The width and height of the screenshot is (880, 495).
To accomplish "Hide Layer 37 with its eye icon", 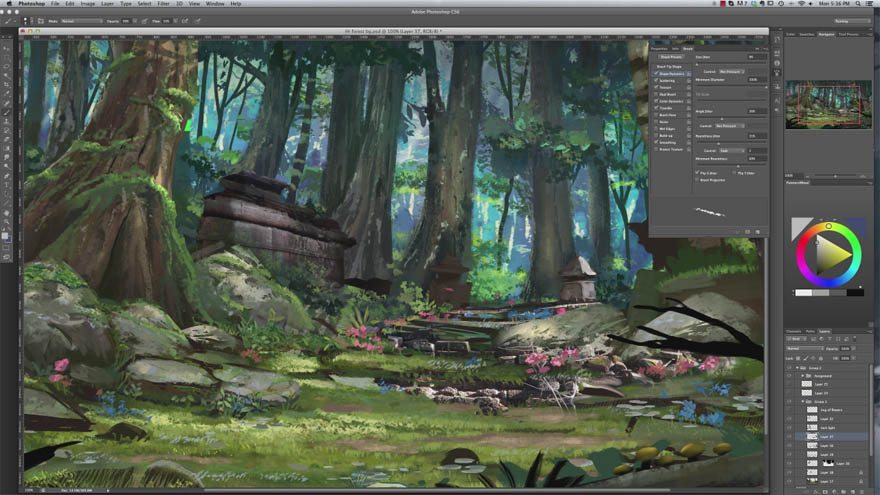I will 789,437.
